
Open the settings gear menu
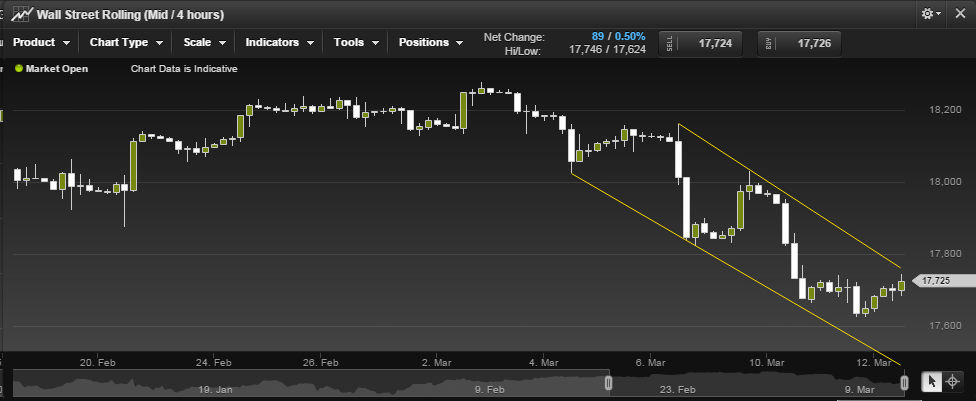click(x=931, y=14)
